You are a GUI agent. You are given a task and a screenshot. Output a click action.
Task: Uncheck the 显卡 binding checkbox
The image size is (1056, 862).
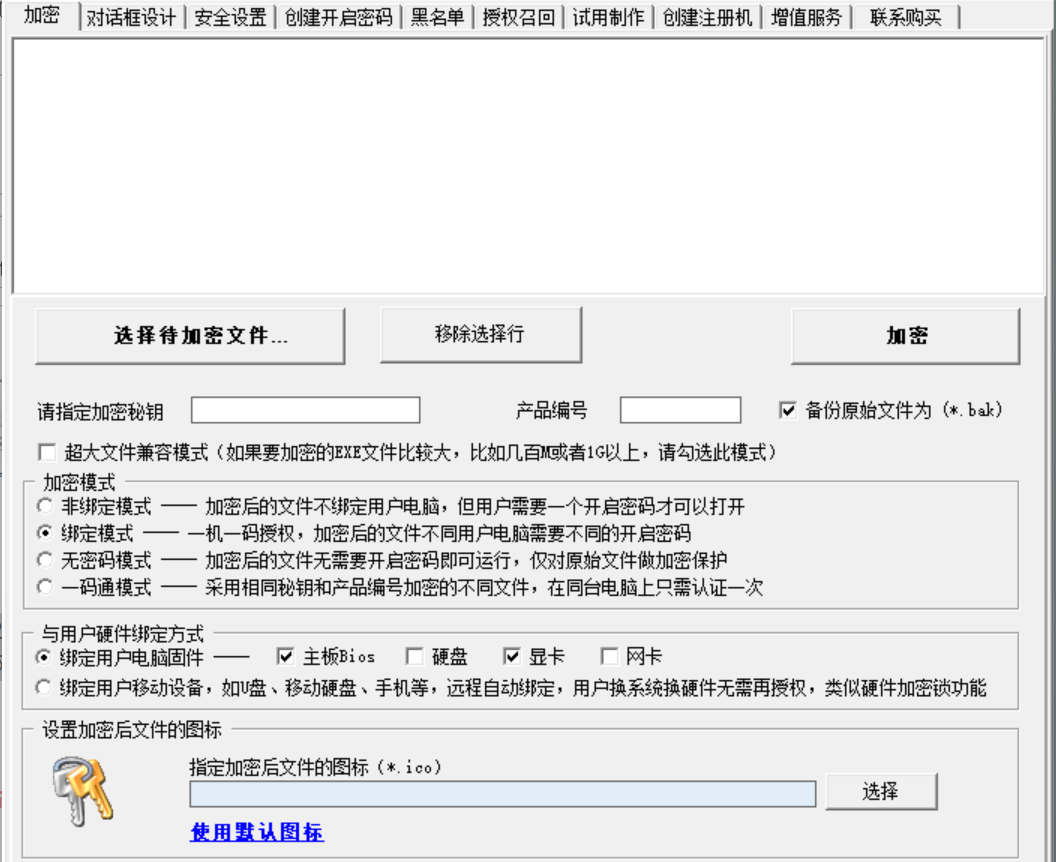tap(512, 657)
